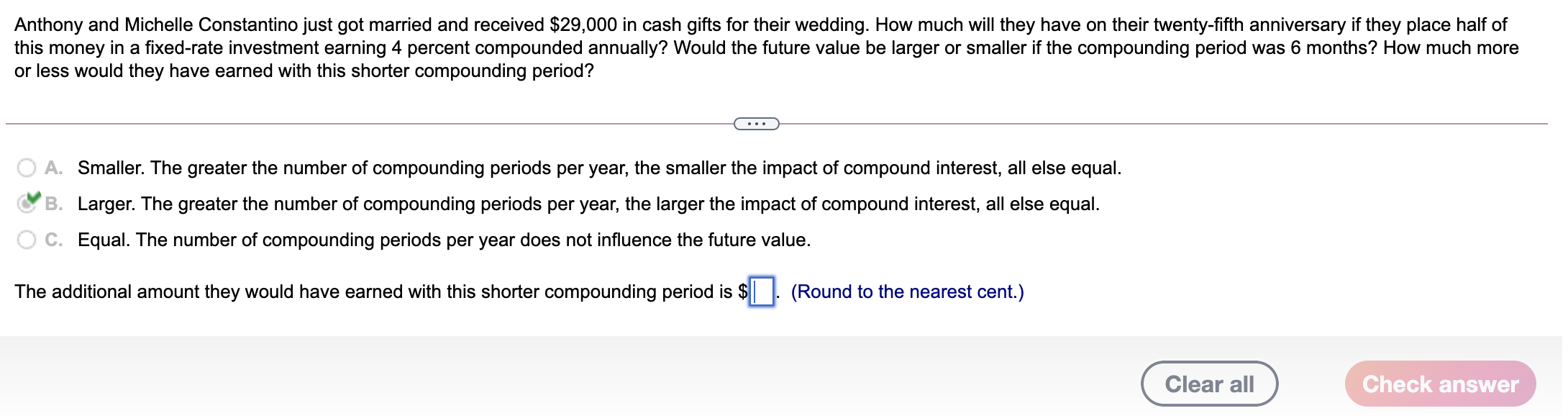Click the sentence about the additional amount earned
1568x416 pixels.
360,291
